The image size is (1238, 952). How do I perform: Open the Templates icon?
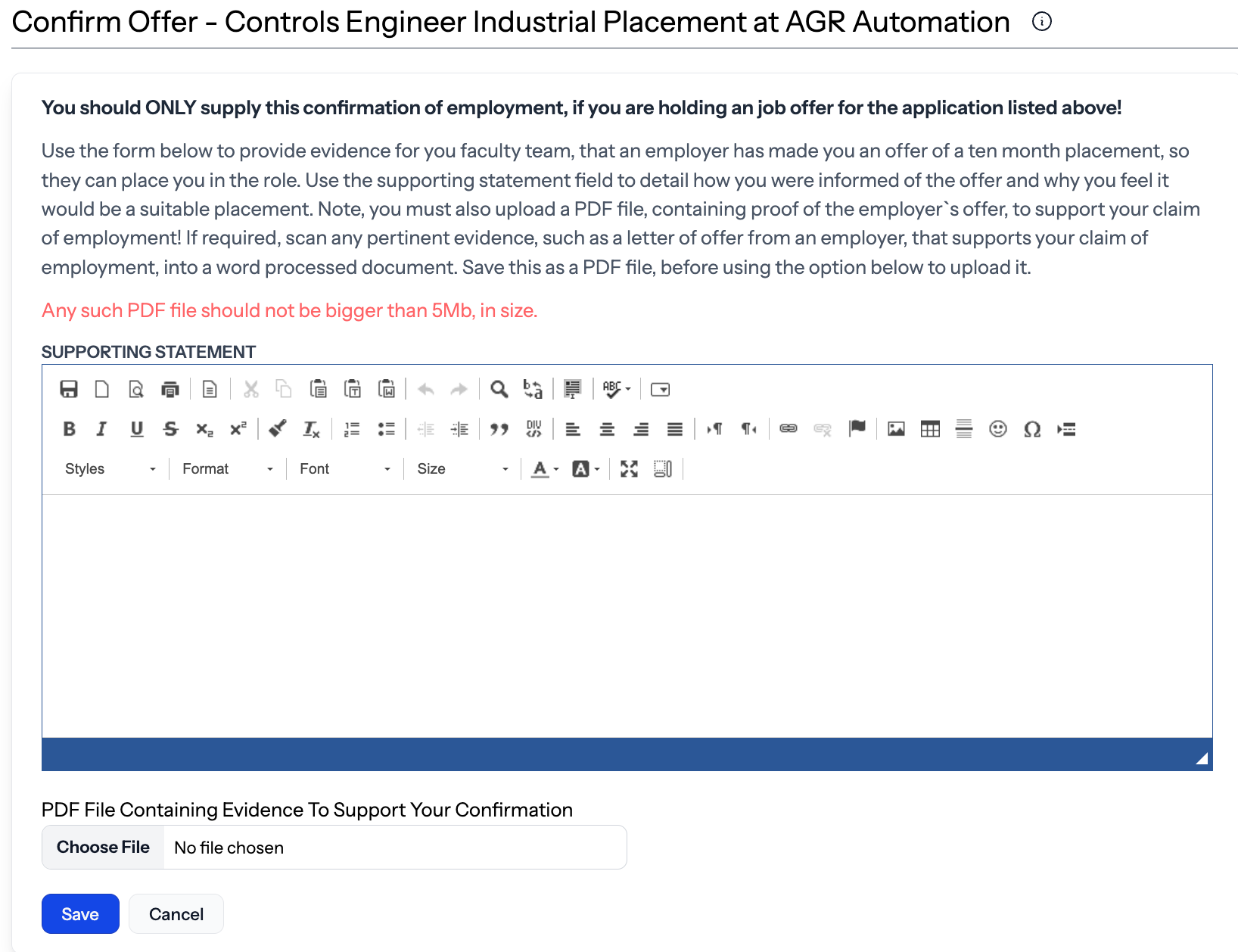(210, 389)
